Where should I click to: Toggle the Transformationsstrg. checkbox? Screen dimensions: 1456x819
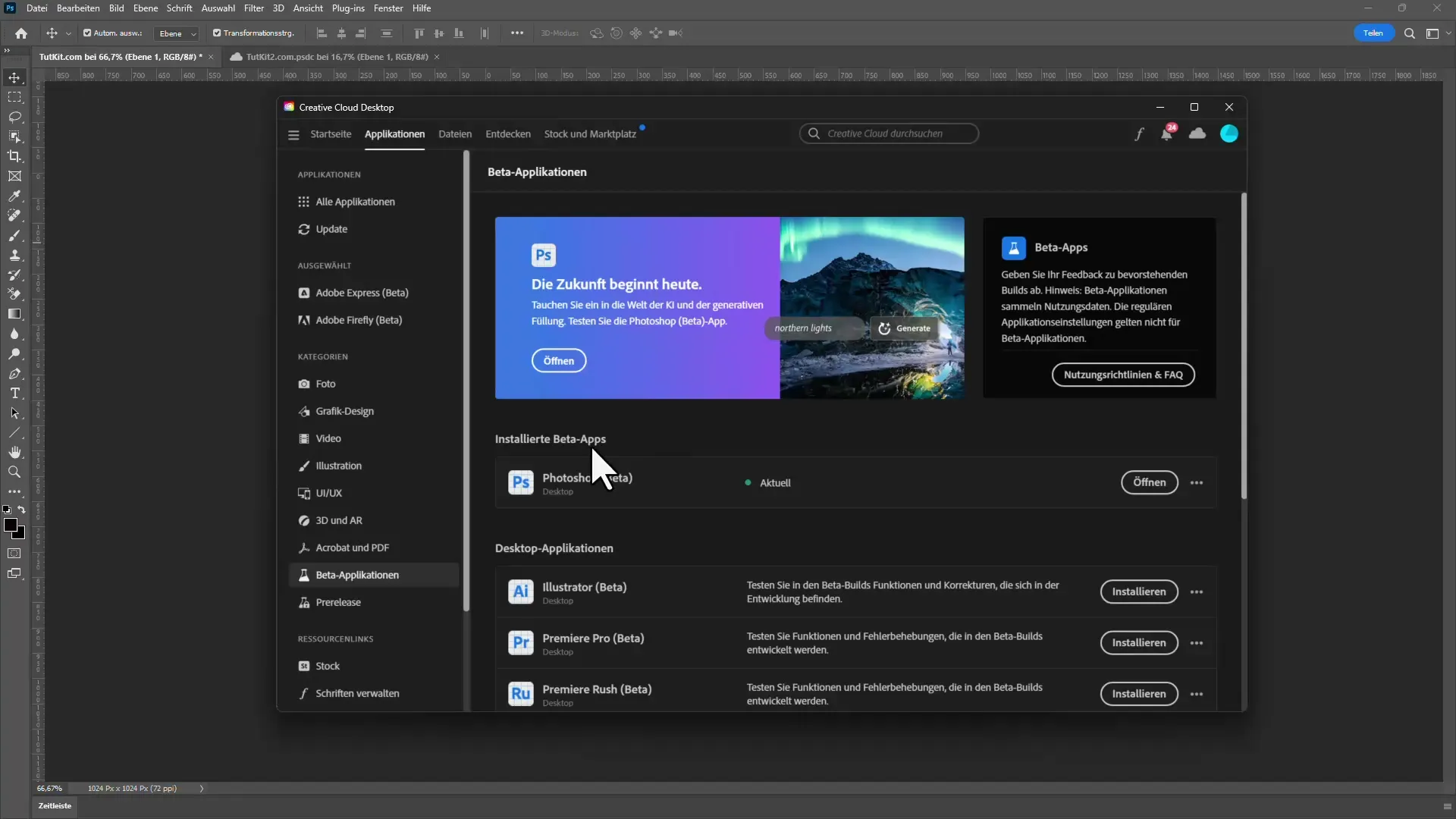(x=217, y=33)
